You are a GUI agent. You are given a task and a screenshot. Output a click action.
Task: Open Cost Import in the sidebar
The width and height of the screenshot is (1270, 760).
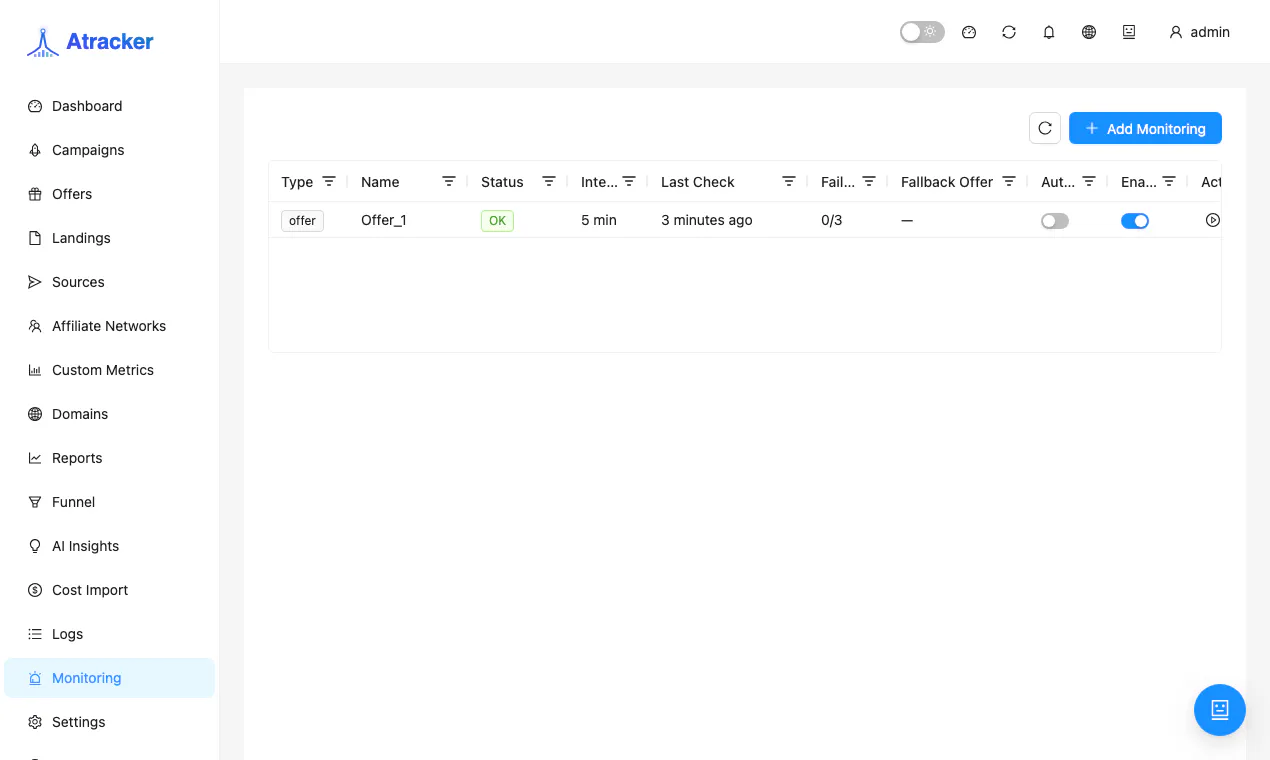[x=110, y=590]
